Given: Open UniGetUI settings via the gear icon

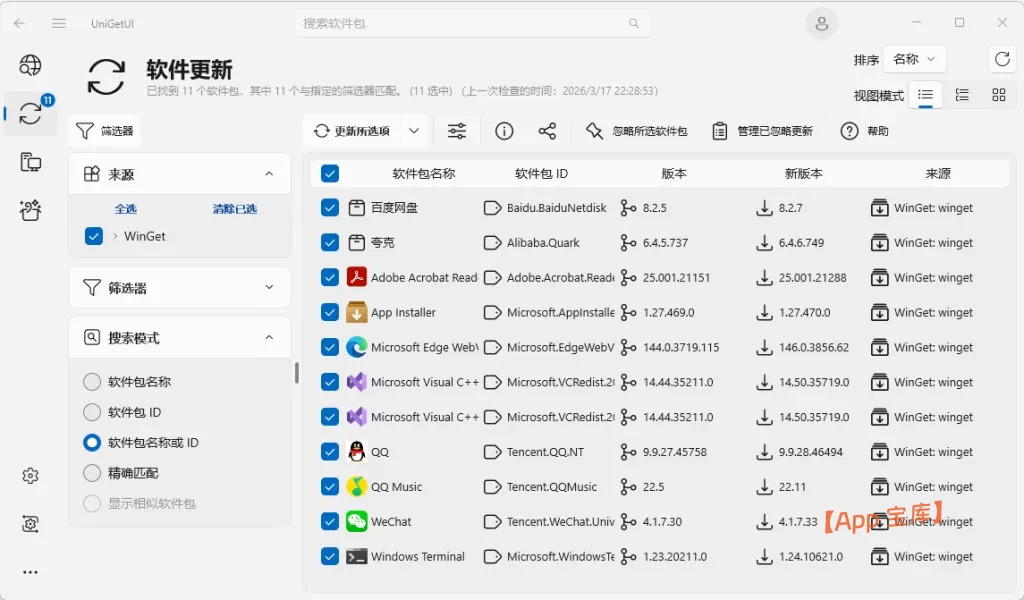Looking at the screenshot, I should [x=29, y=476].
